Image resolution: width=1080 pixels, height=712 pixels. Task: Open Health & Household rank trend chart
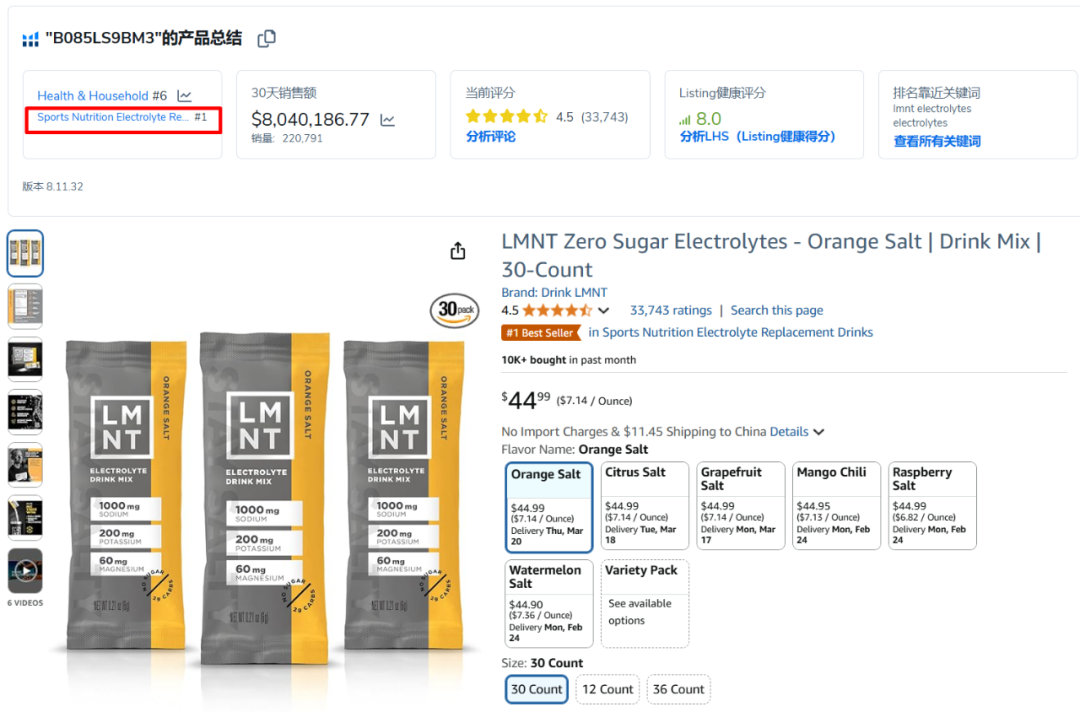(x=185, y=96)
